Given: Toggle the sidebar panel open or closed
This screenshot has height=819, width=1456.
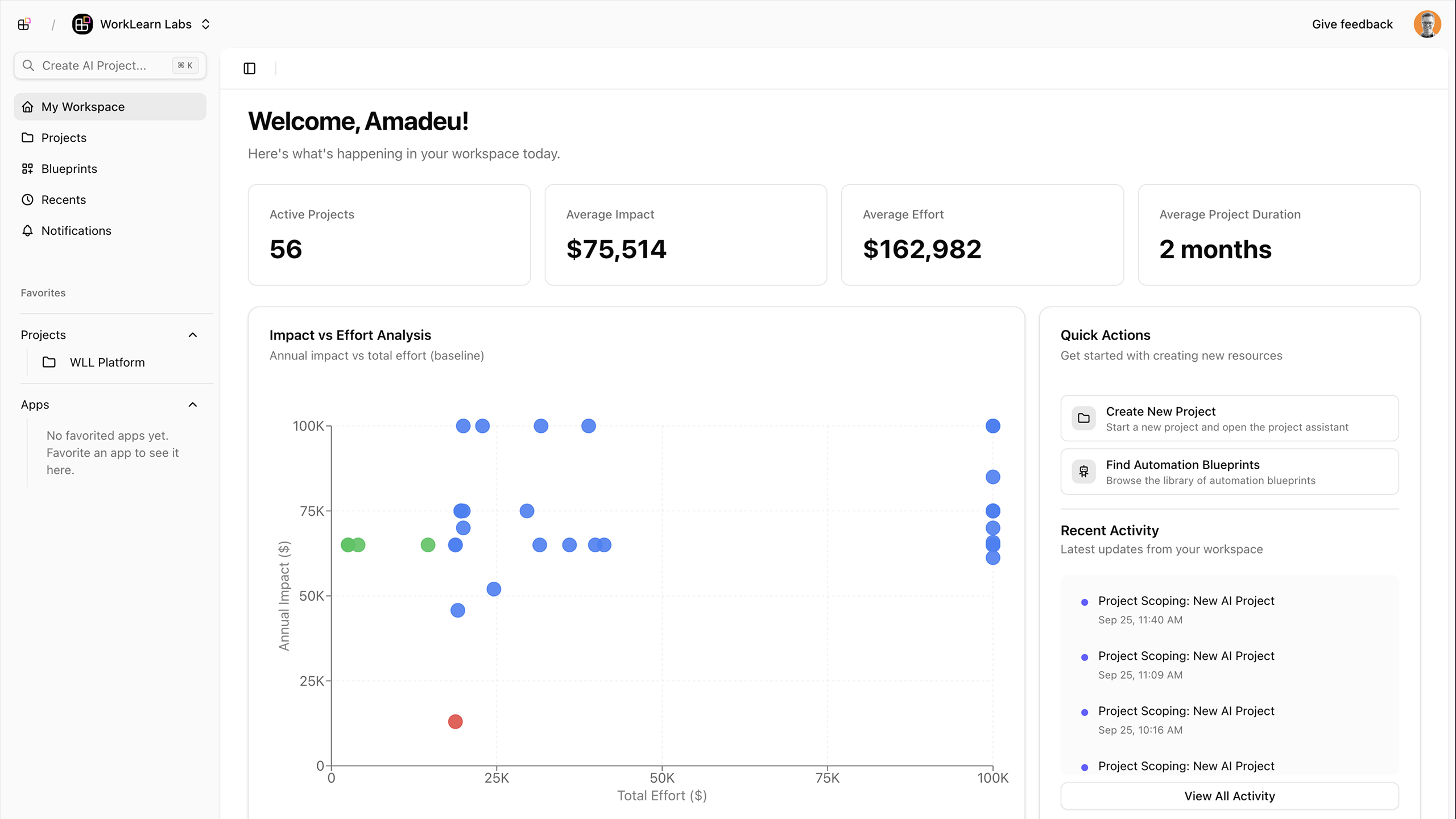Looking at the screenshot, I should (x=249, y=68).
